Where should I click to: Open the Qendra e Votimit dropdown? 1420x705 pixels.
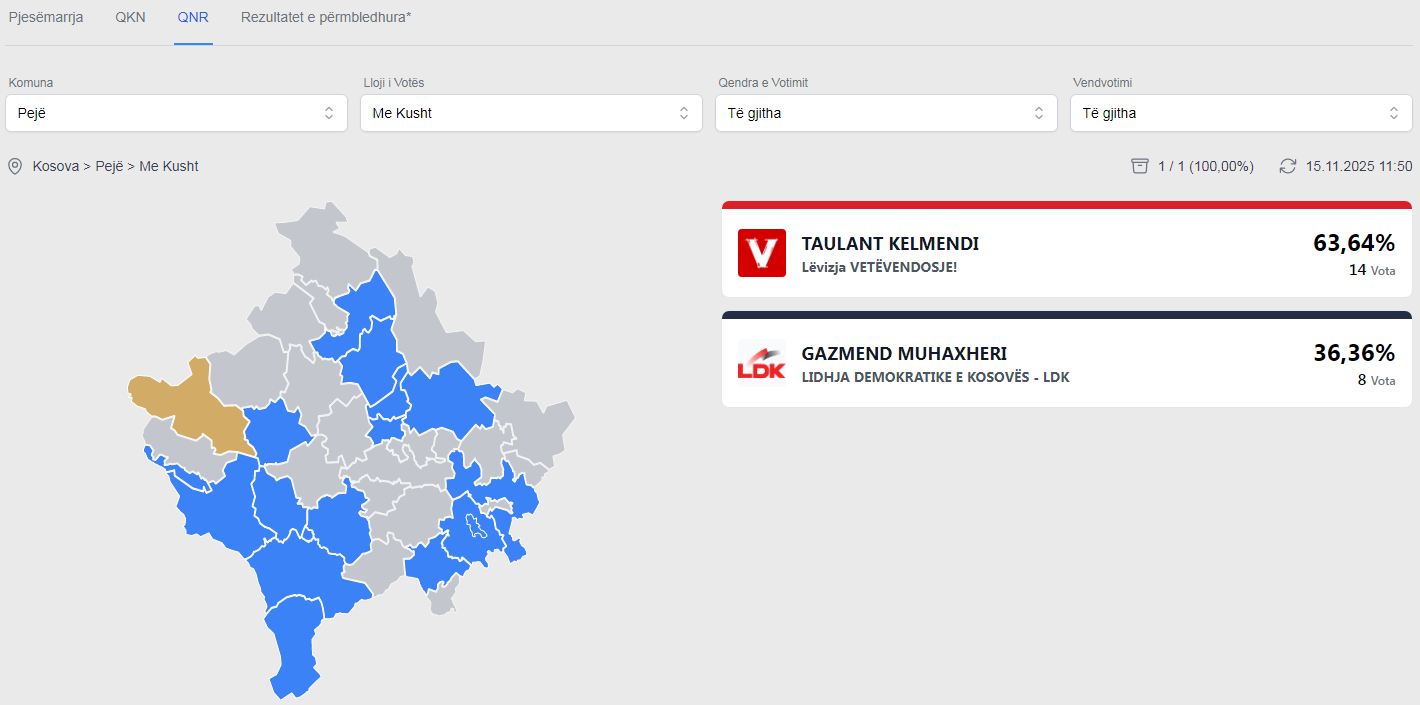point(886,113)
